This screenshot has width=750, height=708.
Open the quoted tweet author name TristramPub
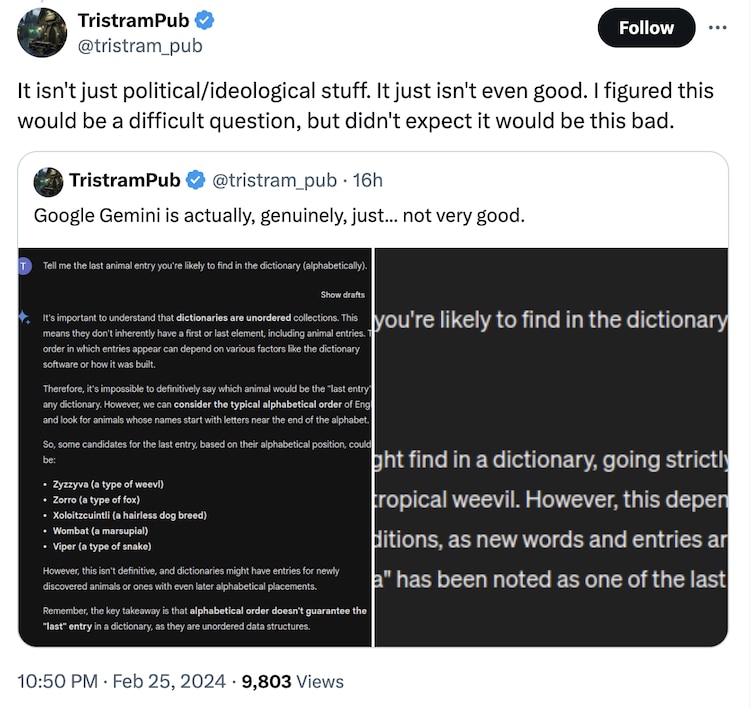point(124,180)
